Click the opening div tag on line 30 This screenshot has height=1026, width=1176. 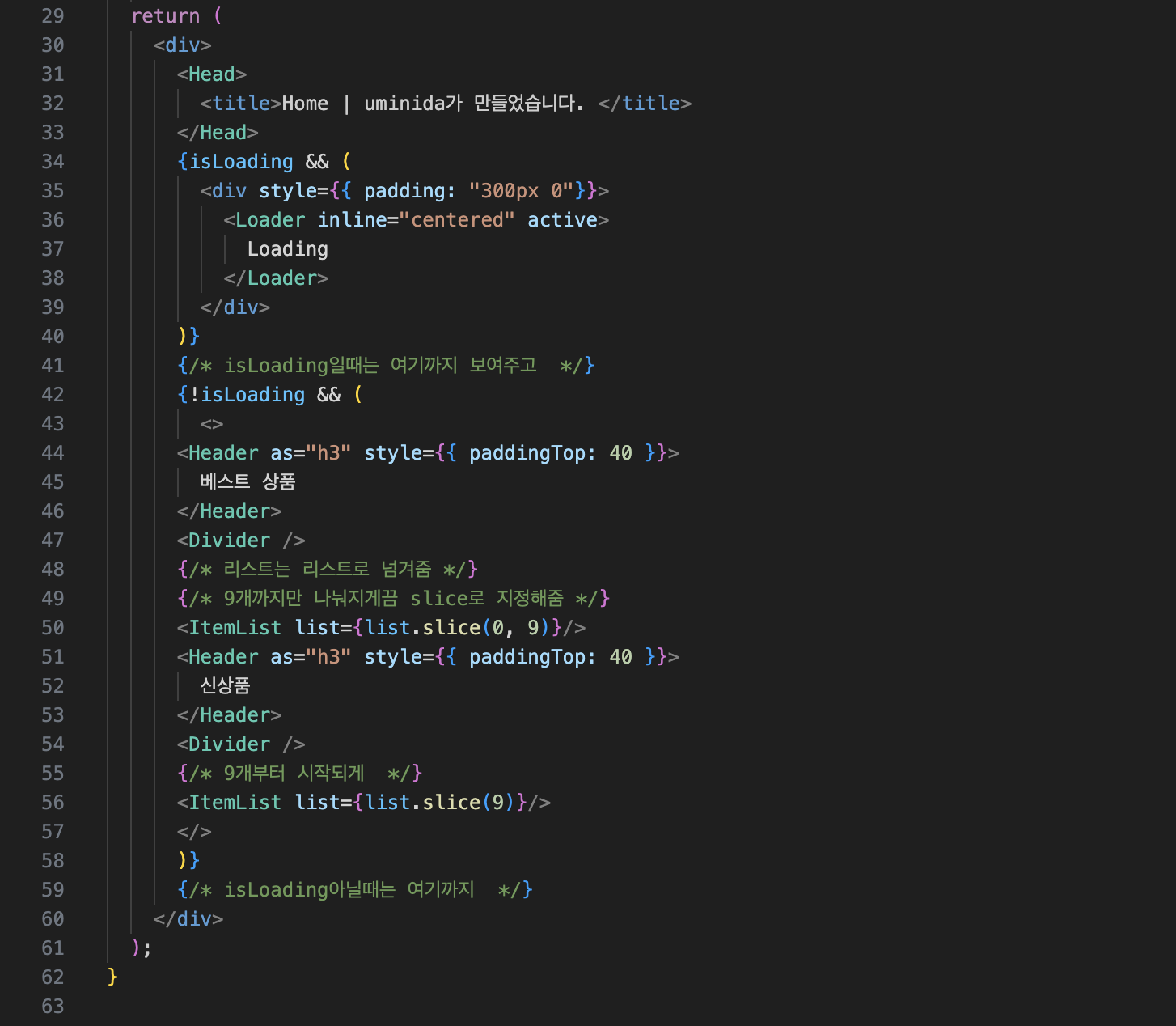click(183, 45)
